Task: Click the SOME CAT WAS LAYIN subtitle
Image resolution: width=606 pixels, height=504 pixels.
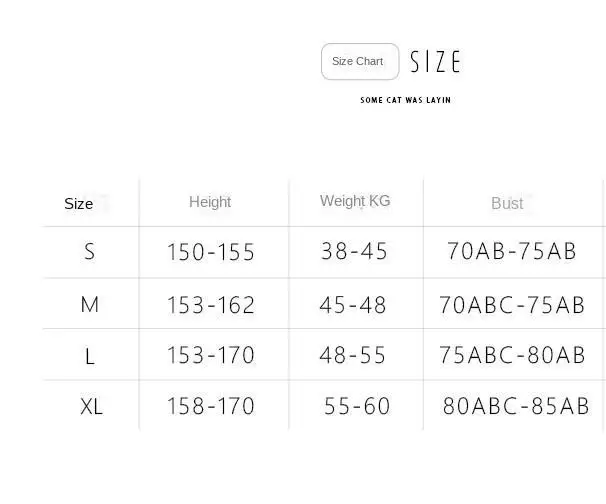Action: point(405,100)
